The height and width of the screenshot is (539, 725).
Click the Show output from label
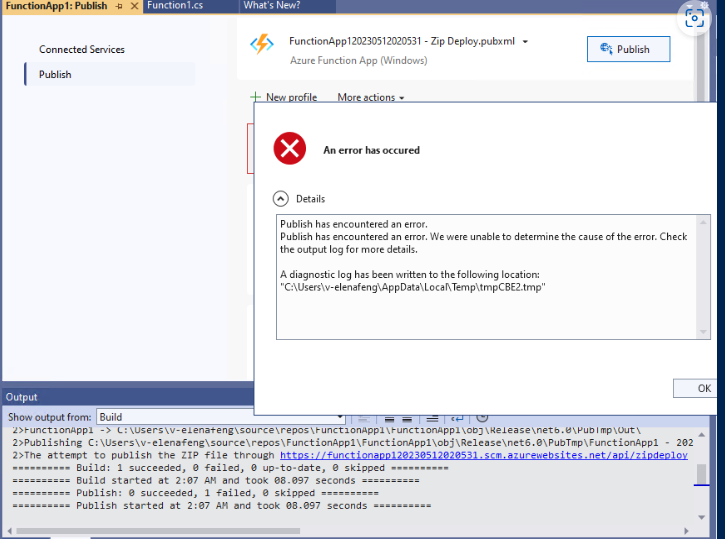click(x=49, y=417)
